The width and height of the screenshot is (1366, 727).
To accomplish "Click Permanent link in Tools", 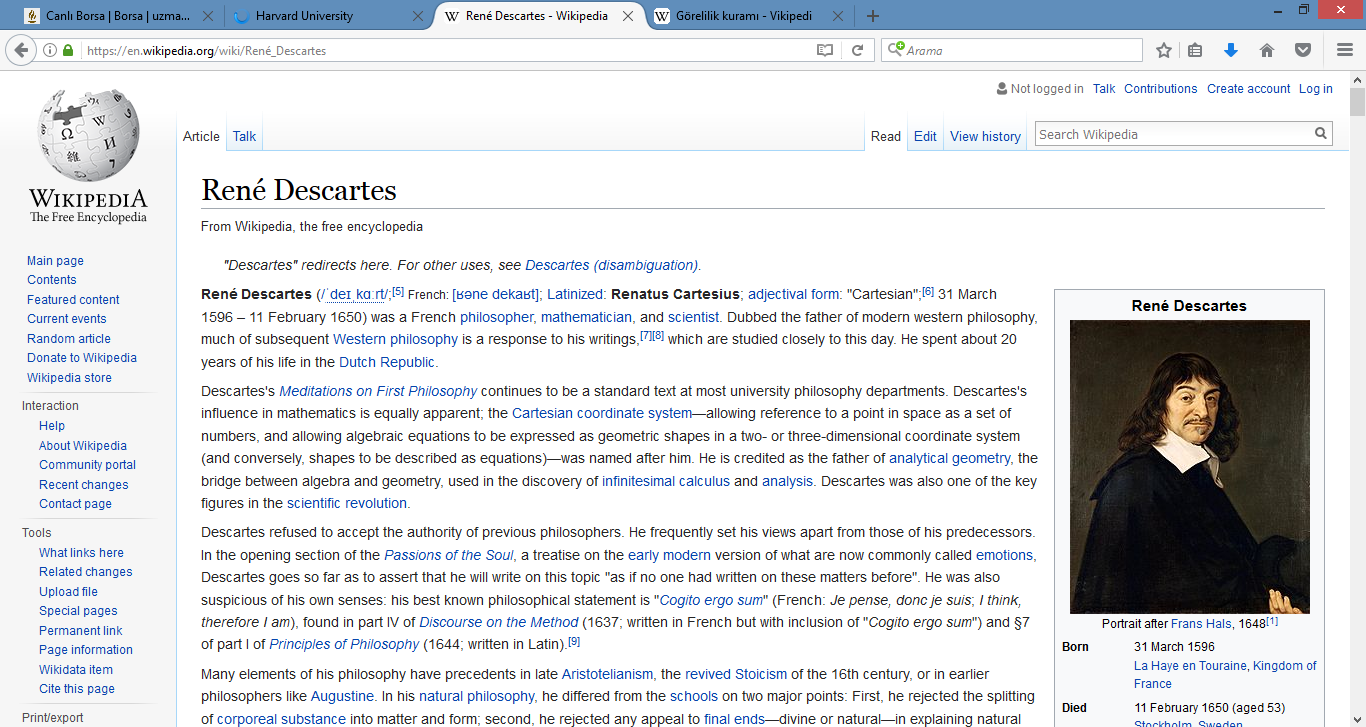I will click(81, 631).
